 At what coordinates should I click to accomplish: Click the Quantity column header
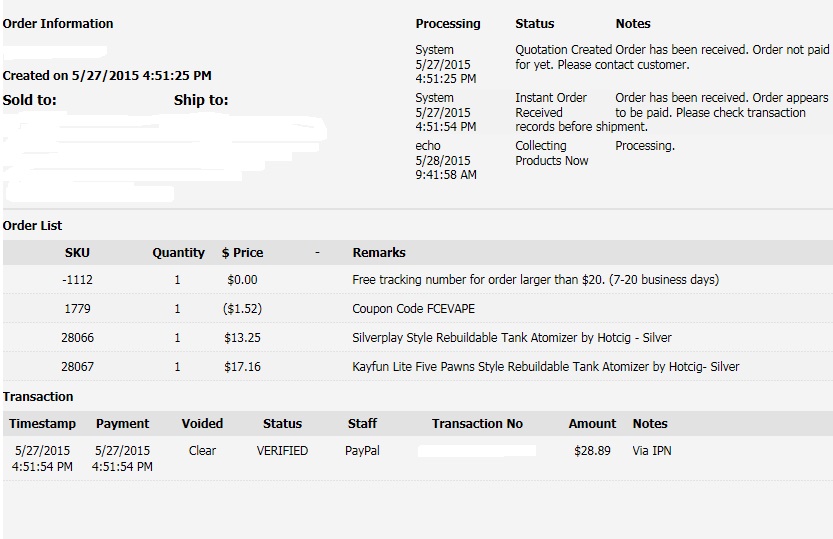pyautogui.click(x=178, y=253)
